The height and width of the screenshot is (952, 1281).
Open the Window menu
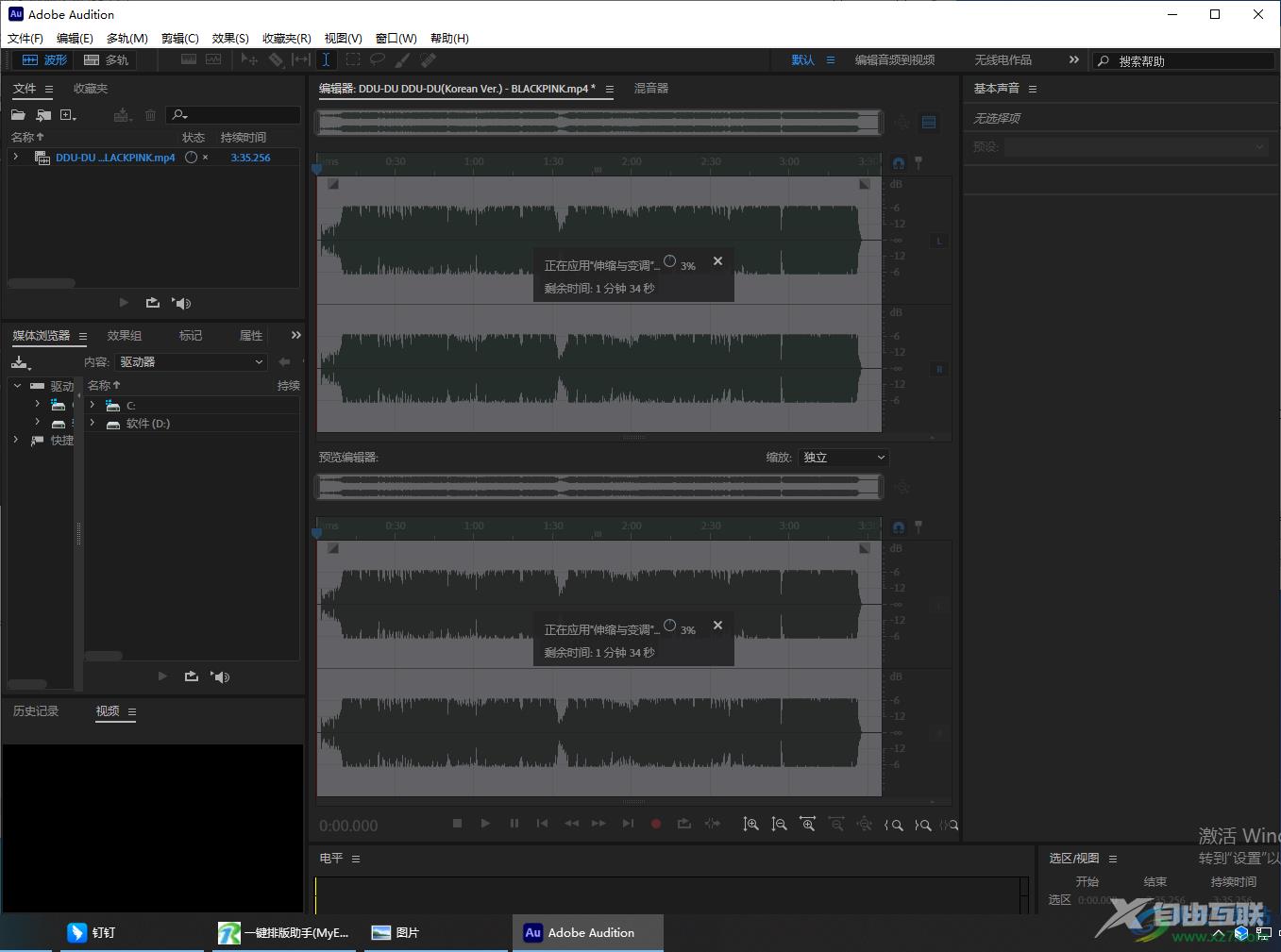pos(396,38)
